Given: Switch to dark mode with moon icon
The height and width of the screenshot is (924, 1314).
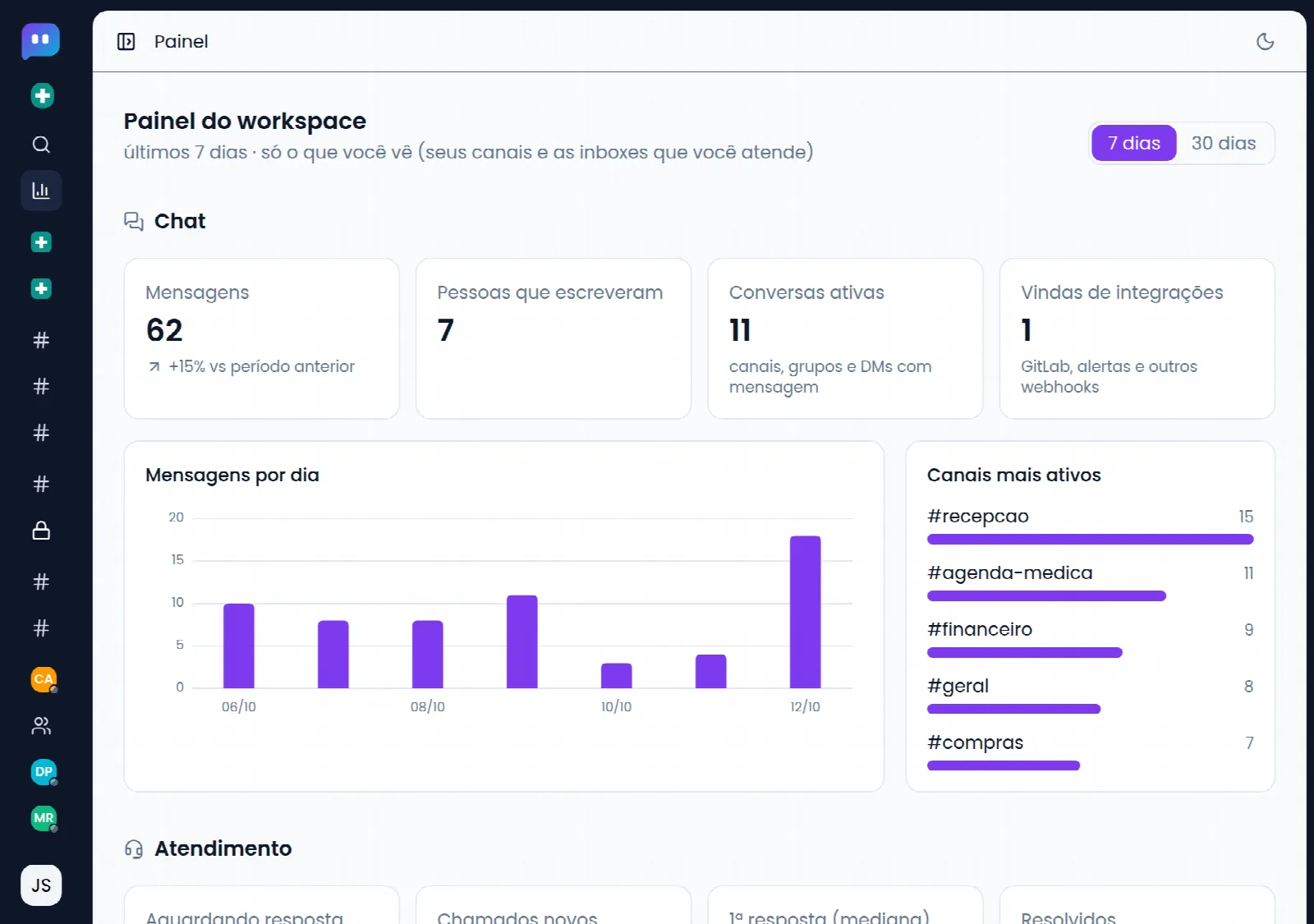Looking at the screenshot, I should pyautogui.click(x=1265, y=42).
